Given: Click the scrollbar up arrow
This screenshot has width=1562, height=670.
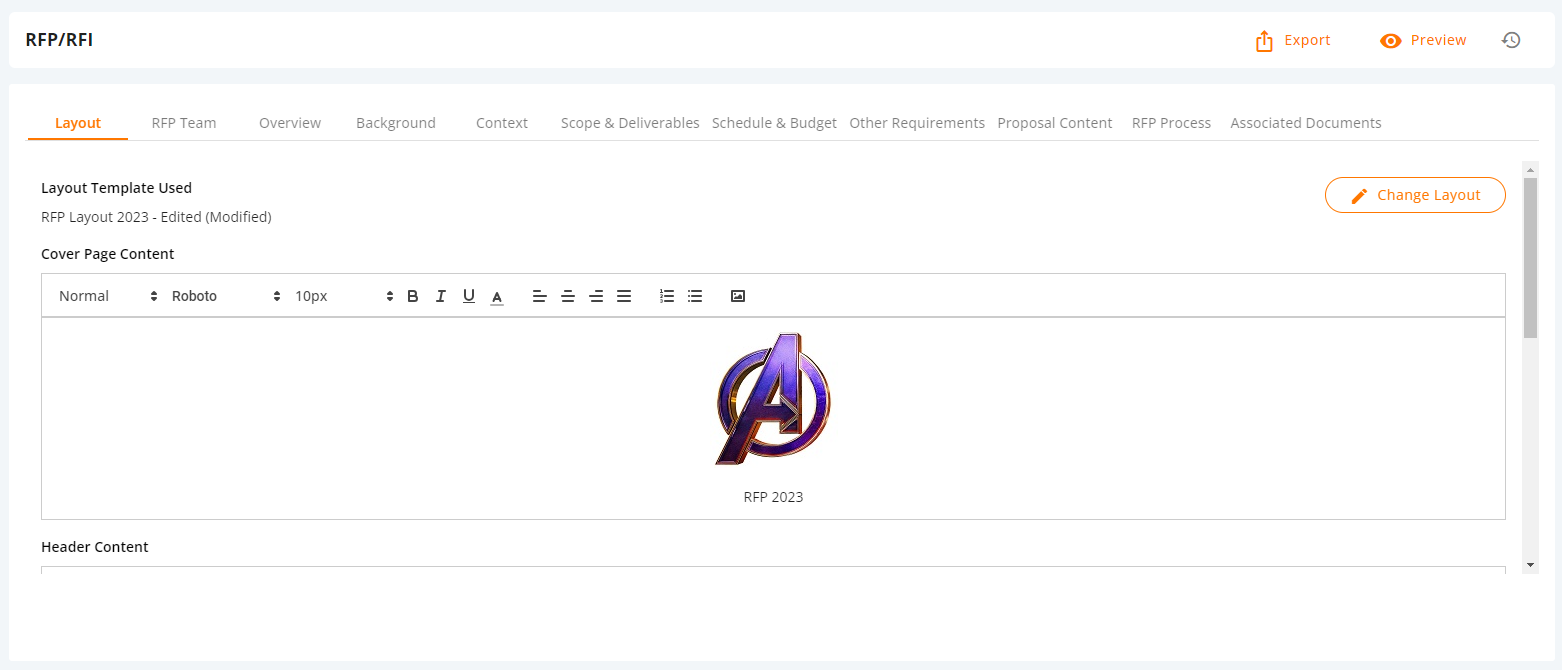Looking at the screenshot, I should (1530, 168).
